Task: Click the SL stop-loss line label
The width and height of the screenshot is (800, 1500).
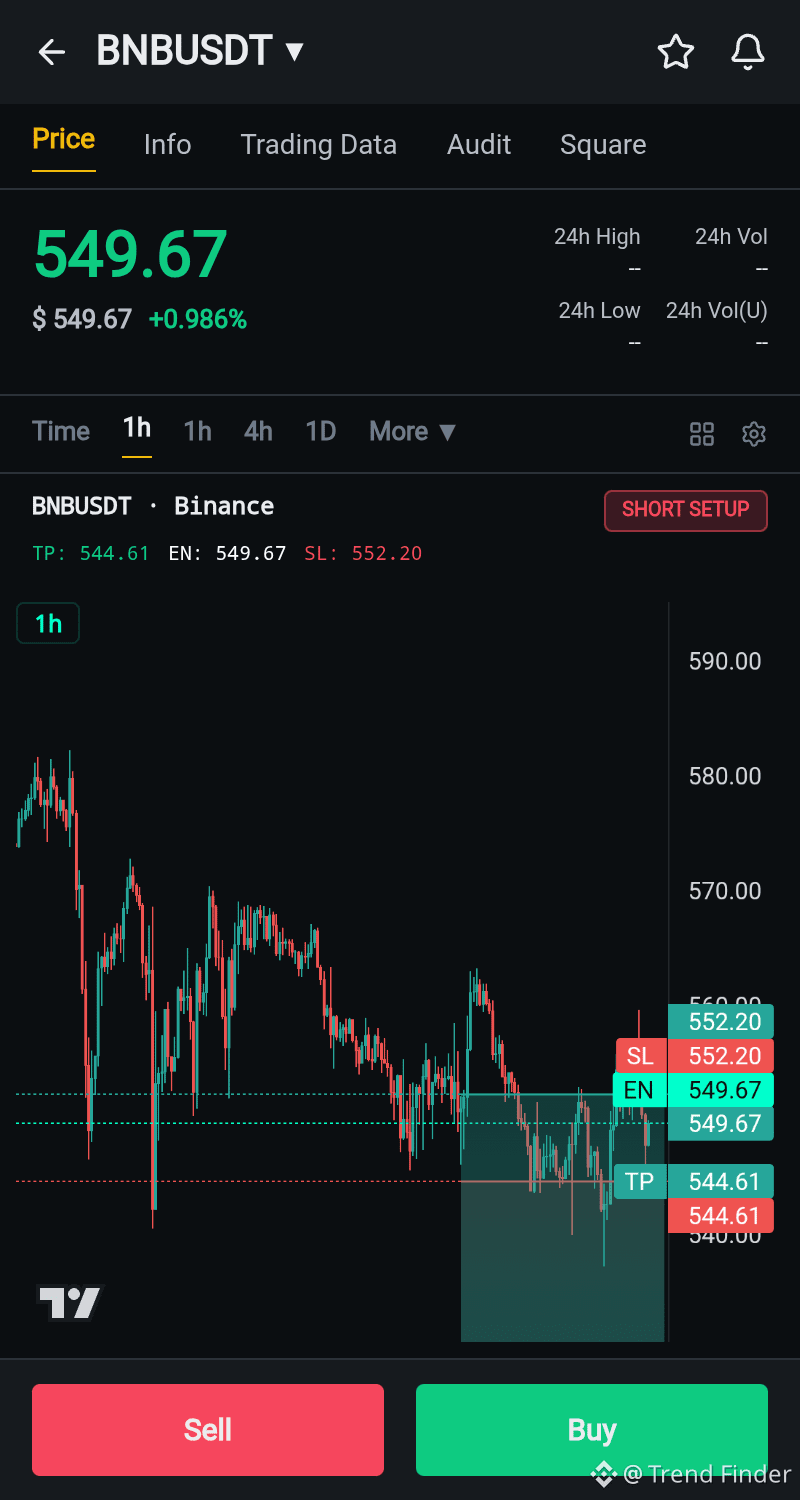Action: [x=640, y=1056]
